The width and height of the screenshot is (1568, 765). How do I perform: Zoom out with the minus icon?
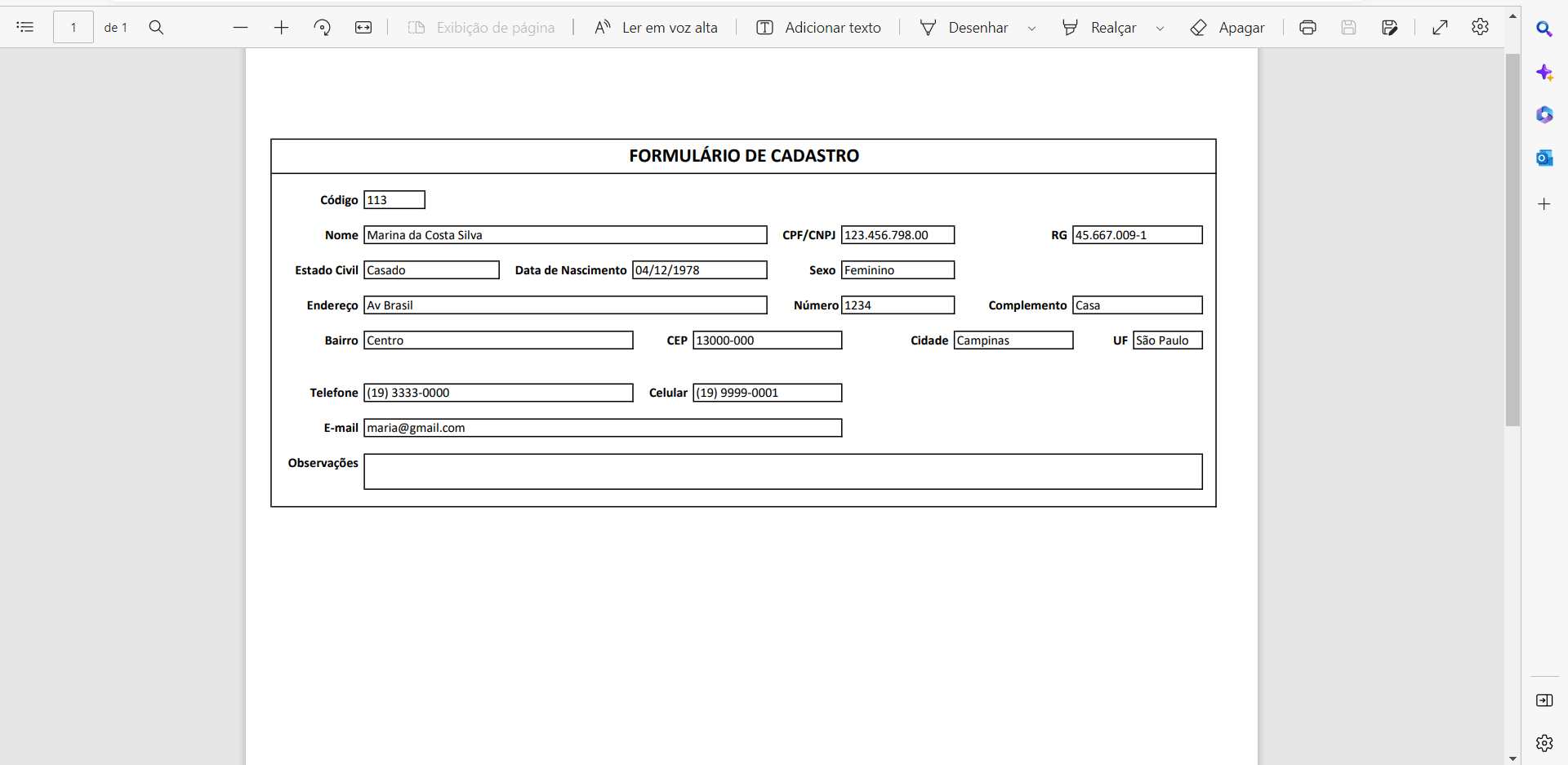pos(240,27)
